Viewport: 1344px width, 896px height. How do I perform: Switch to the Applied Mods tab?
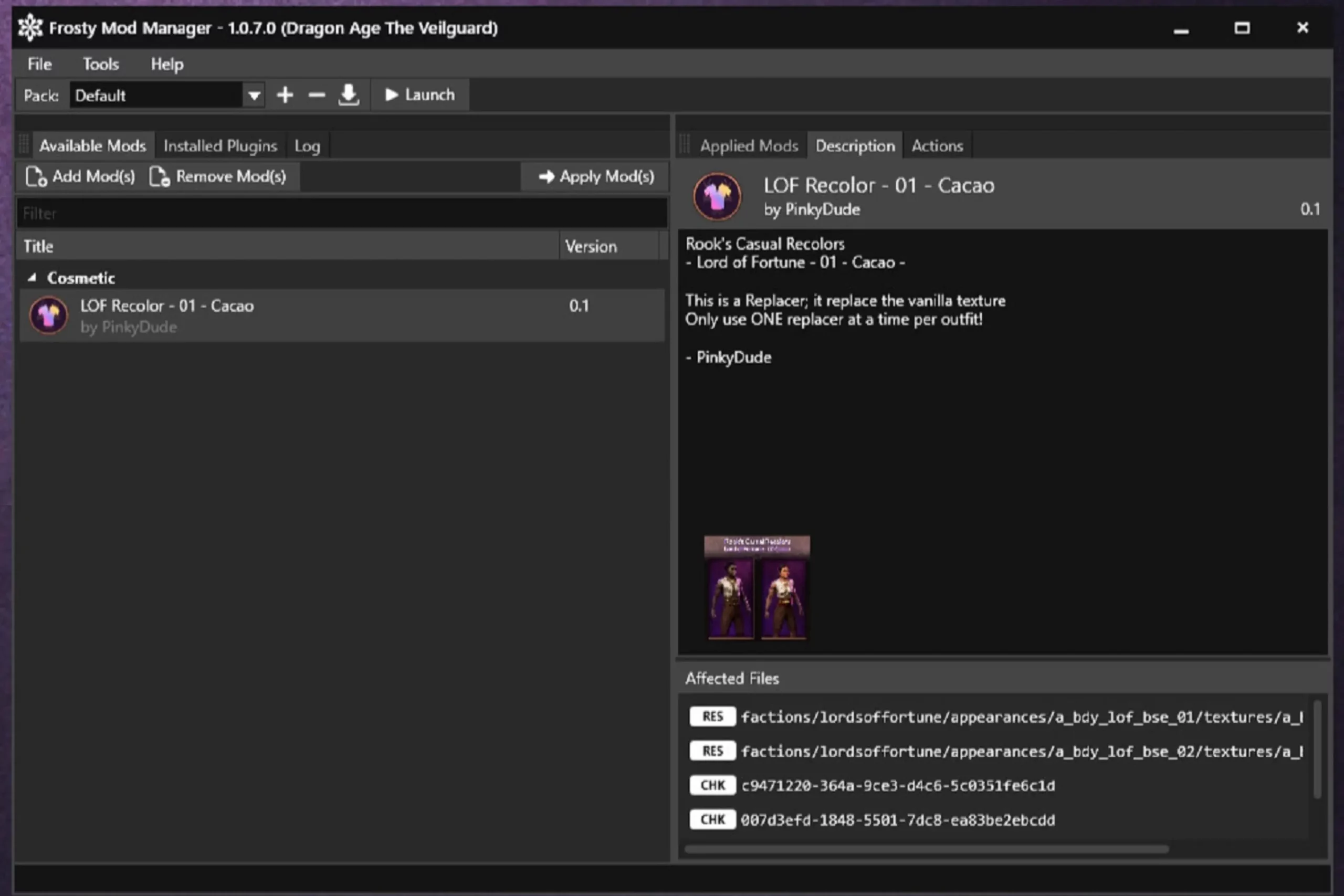[749, 146]
